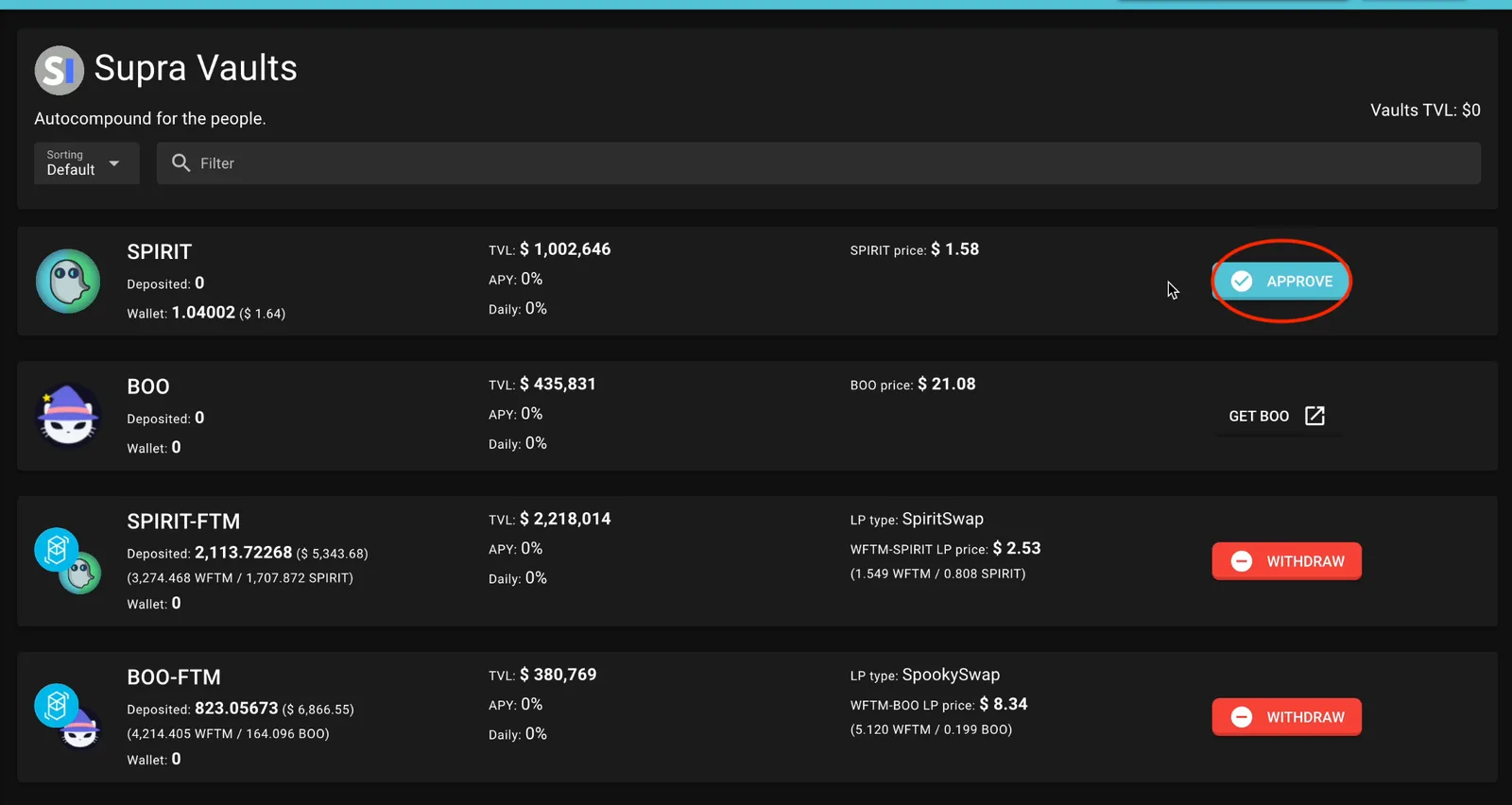
Task: Click the SPIRIT-FTM paired token icon
Action: click(68, 560)
